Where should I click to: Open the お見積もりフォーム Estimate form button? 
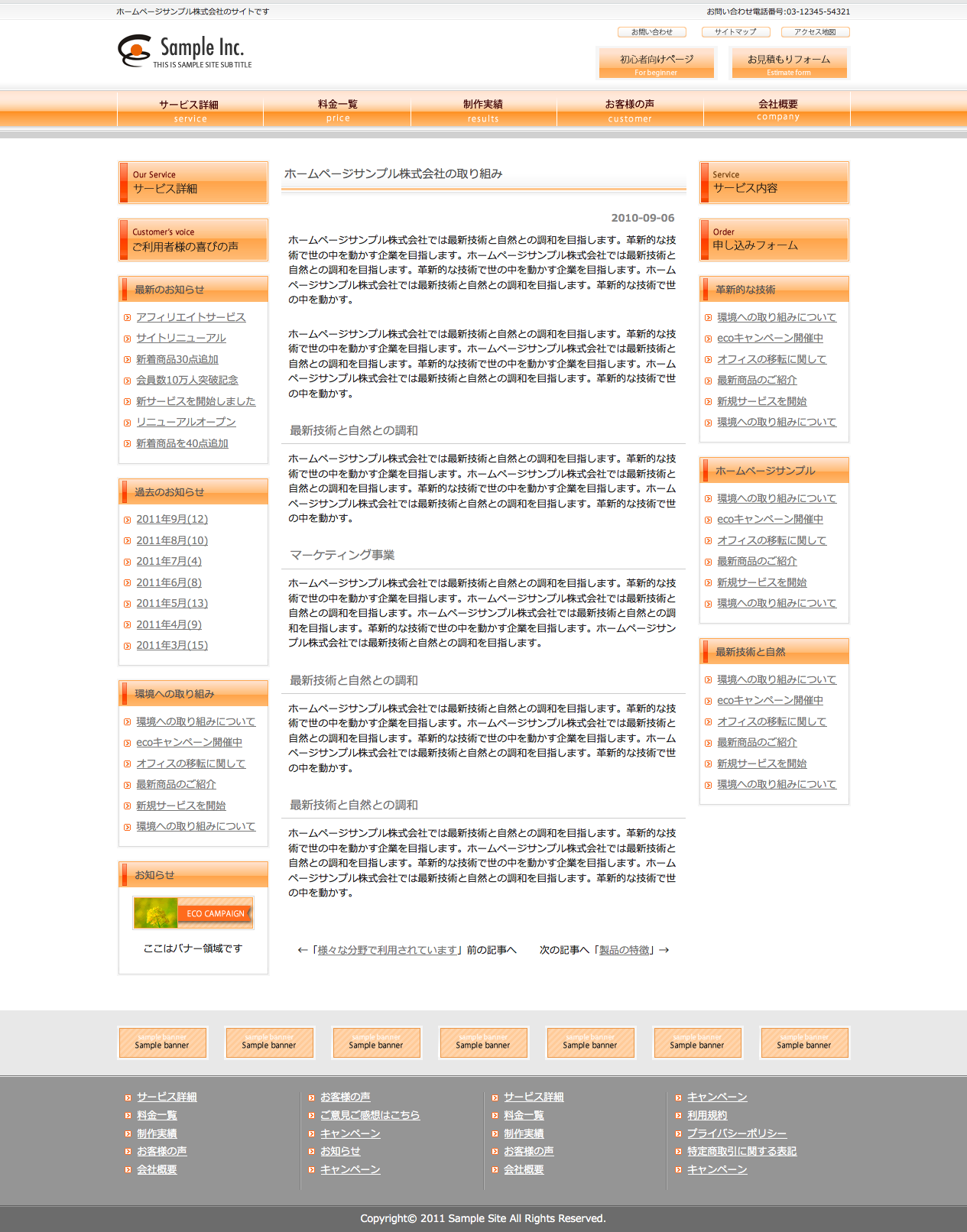[789, 63]
